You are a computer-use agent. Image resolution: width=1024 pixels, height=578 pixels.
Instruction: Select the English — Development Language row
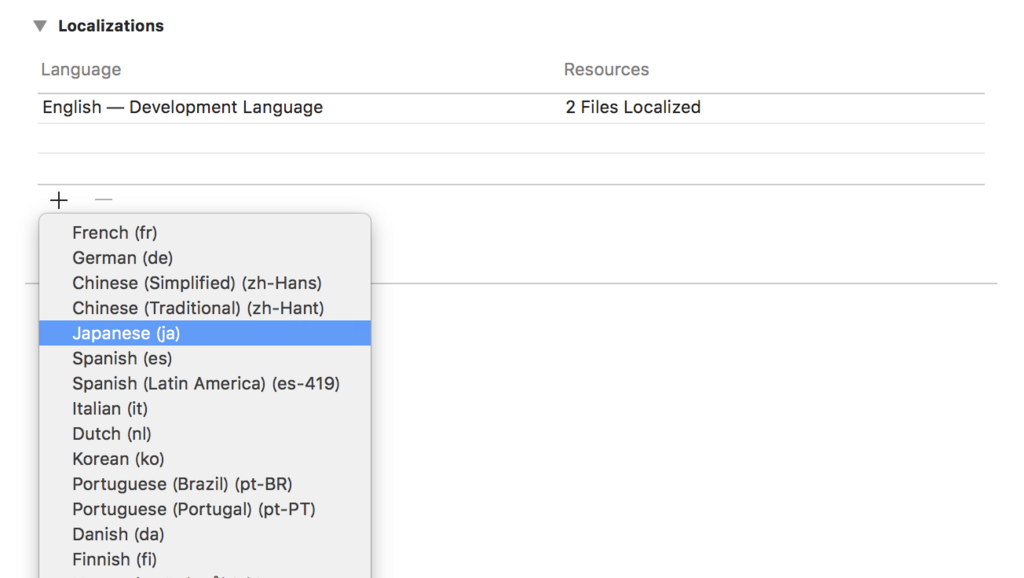click(511, 108)
